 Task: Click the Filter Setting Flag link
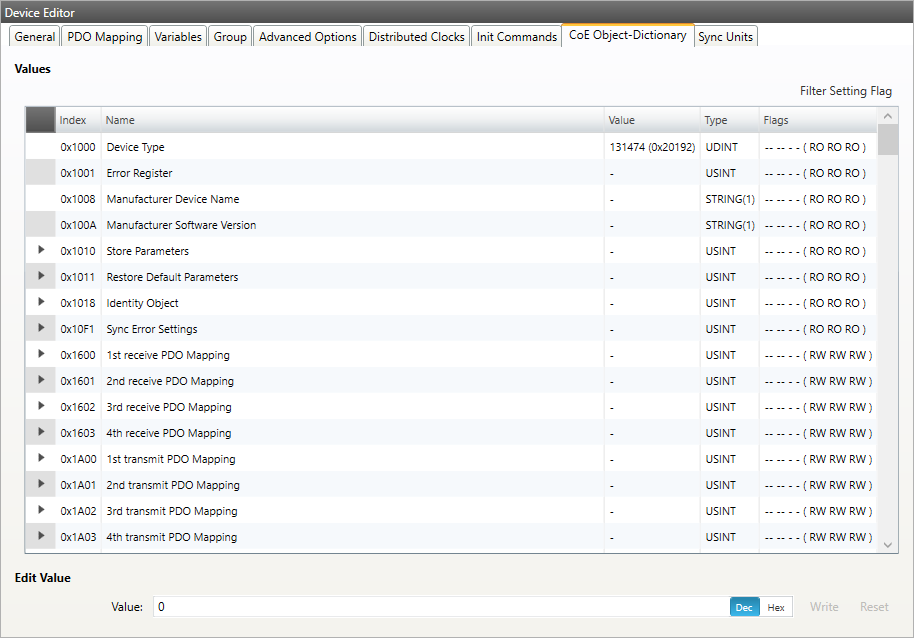point(845,91)
